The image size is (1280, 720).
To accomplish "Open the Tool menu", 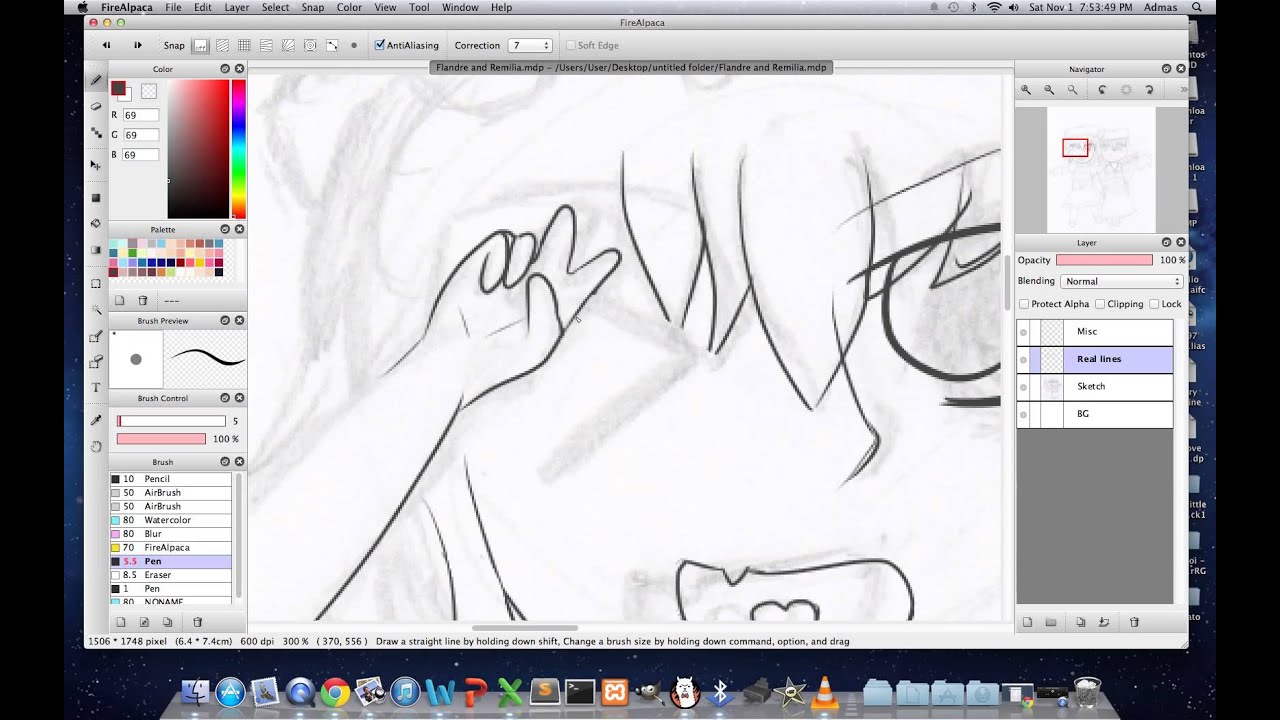I will coord(419,7).
